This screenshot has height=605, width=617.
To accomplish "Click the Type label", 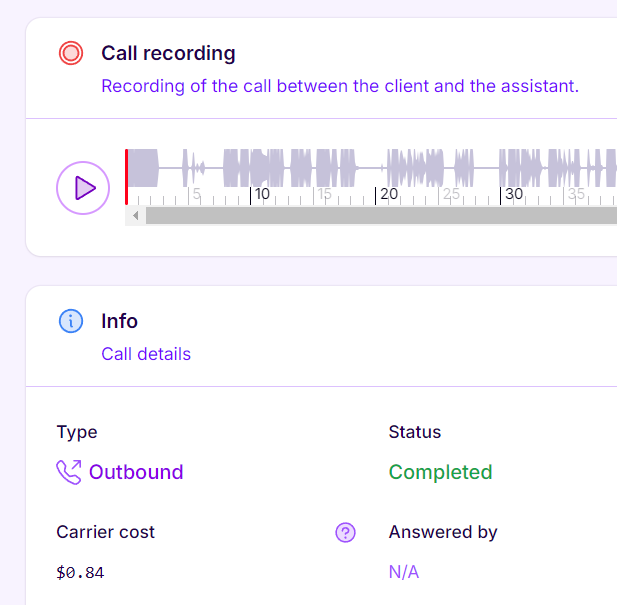I will coord(77,432).
